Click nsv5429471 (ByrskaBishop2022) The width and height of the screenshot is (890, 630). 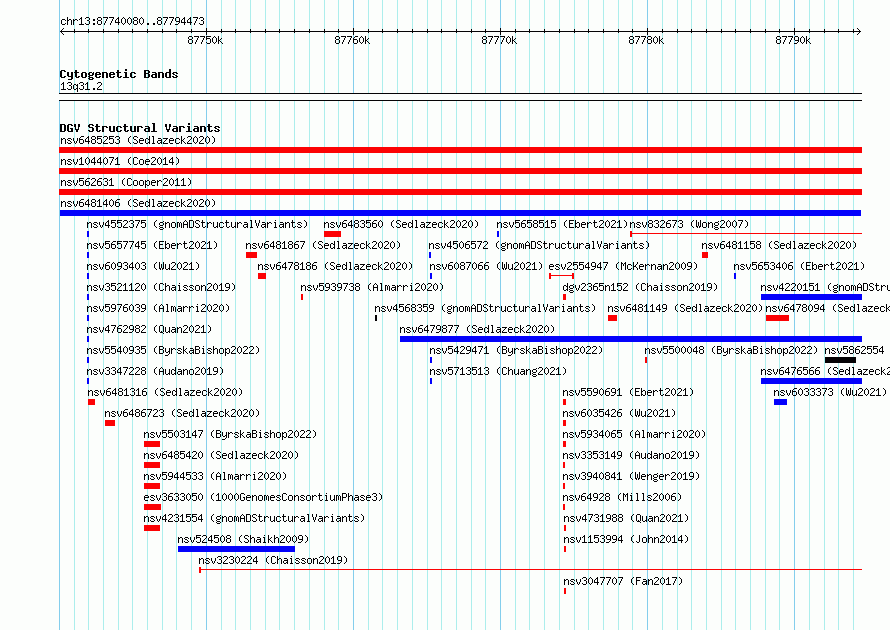pyautogui.click(x=516, y=350)
